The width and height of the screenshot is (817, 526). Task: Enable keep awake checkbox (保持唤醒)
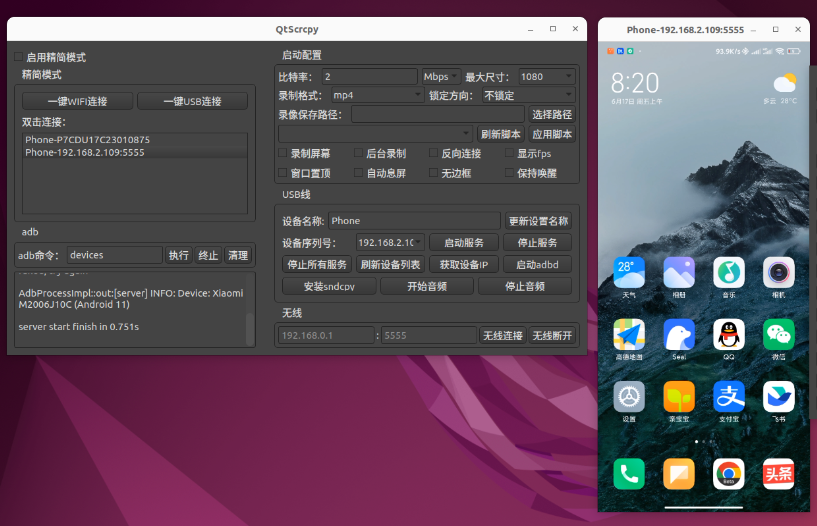pyautogui.click(x=510, y=172)
